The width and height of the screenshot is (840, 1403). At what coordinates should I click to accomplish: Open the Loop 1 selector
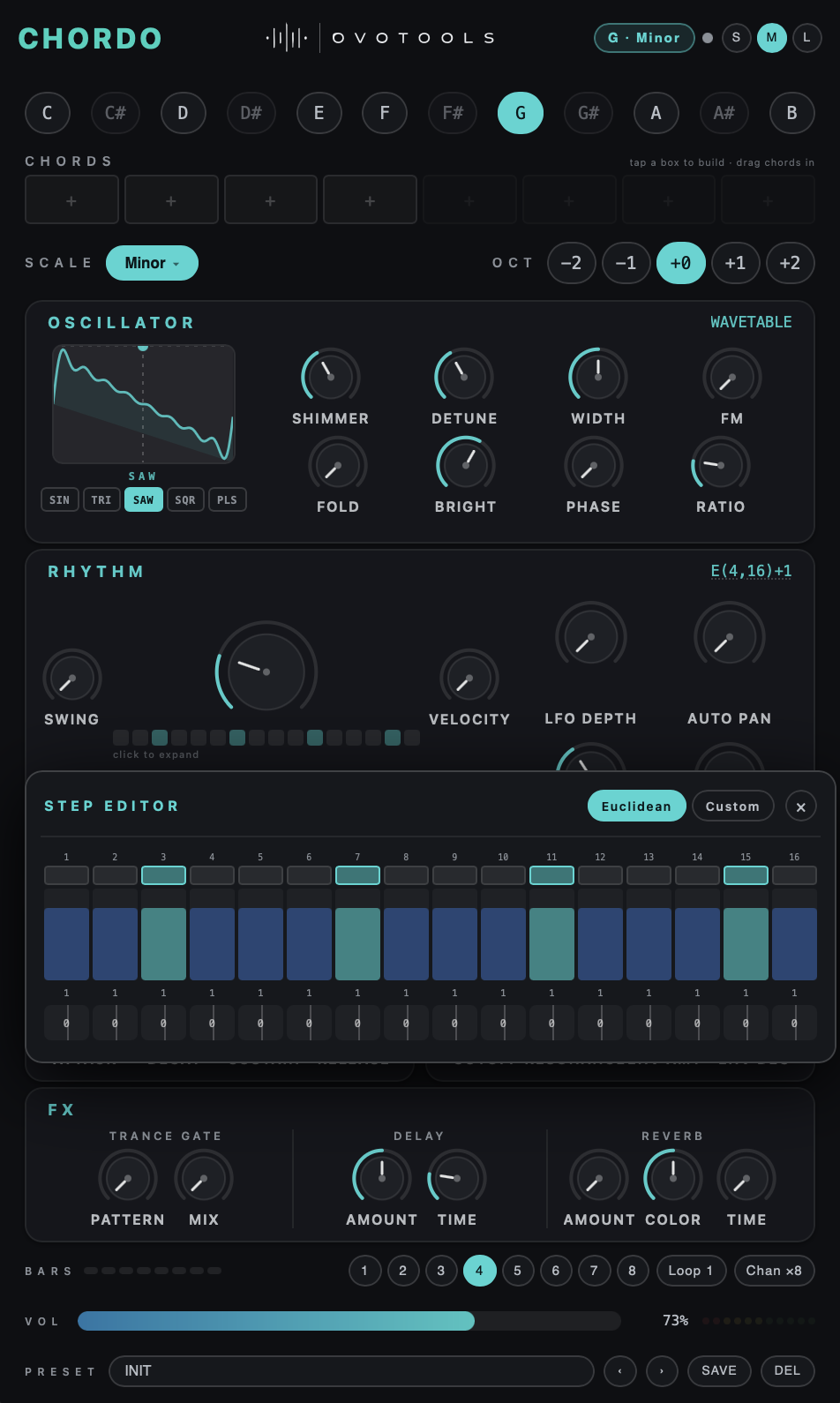[691, 1271]
